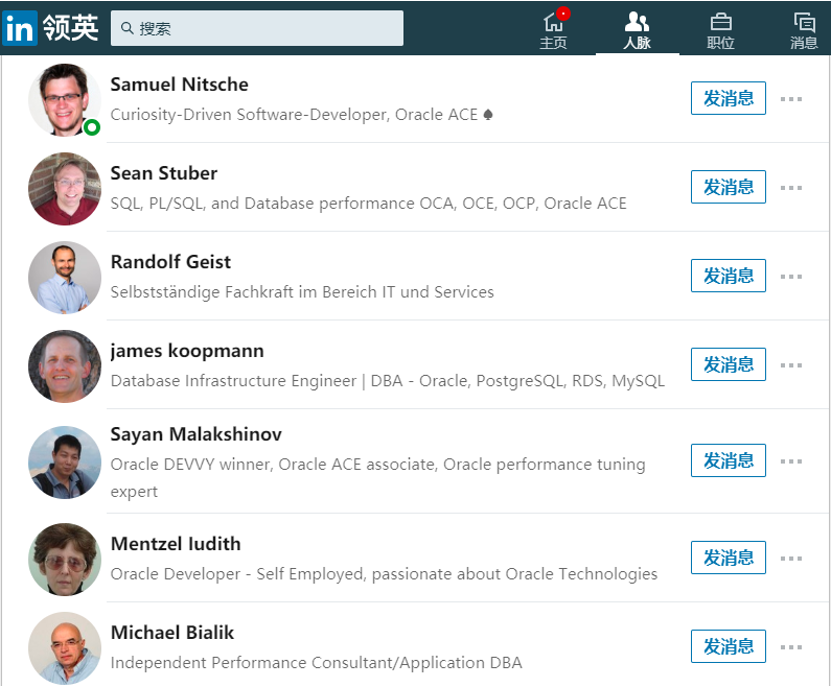Click 发消息 for Sean Stuber
Image resolution: width=832 pixels, height=686 pixels.
pos(728,187)
